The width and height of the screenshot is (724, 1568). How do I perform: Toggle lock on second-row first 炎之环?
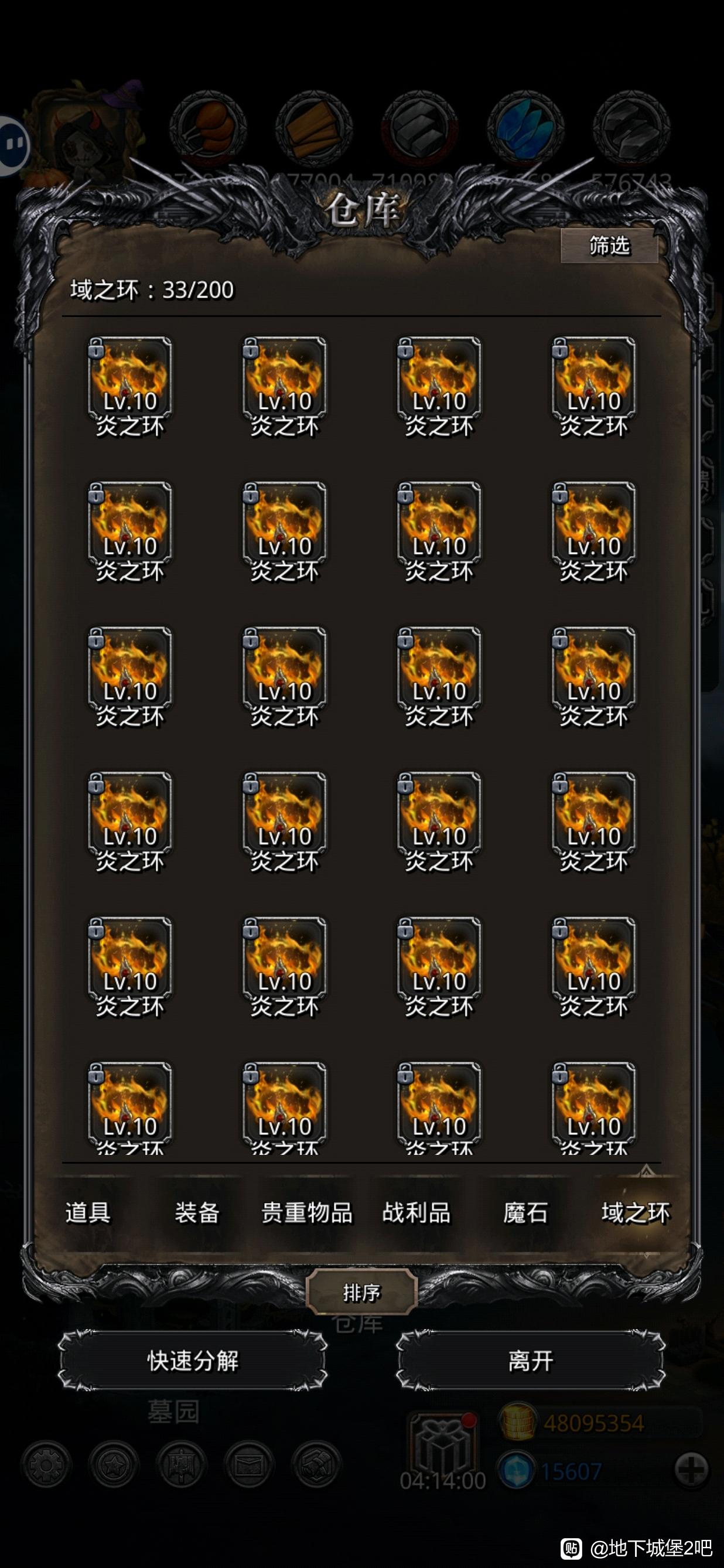[96, 493]
